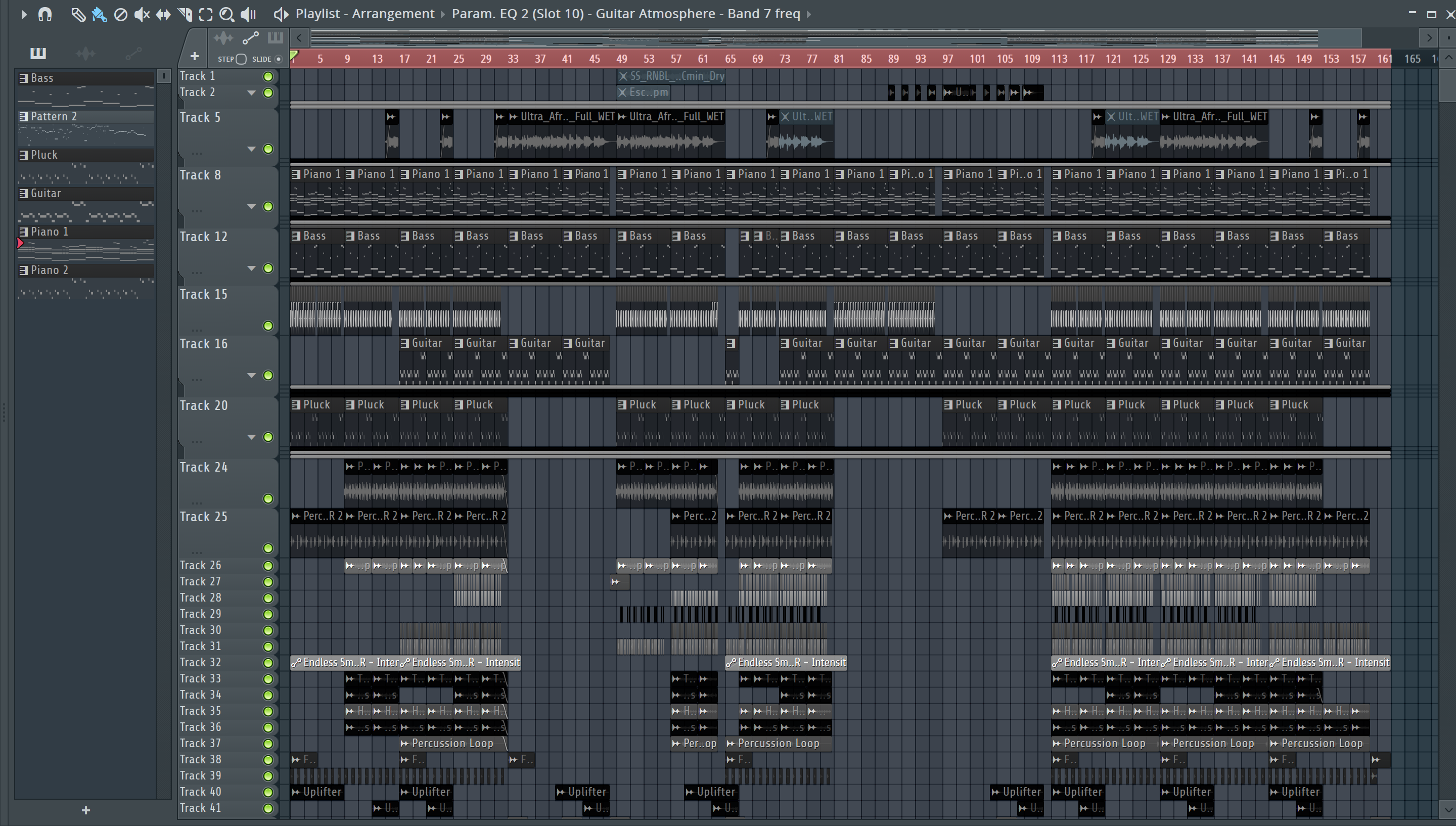Click the speaker icon before Playlist title
The height and width of the screenshot is (826, 1456).
click(x=281, y=14)
